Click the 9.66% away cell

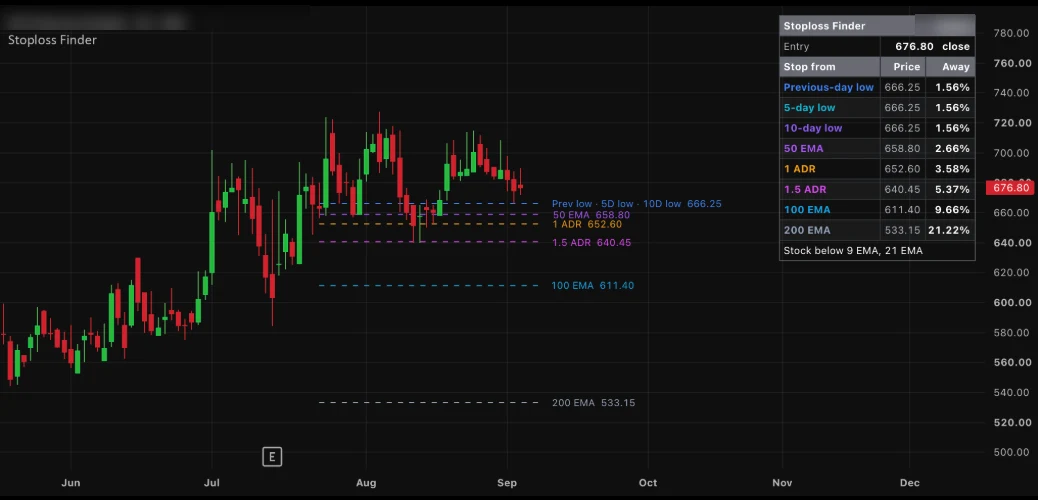point(953,210)
